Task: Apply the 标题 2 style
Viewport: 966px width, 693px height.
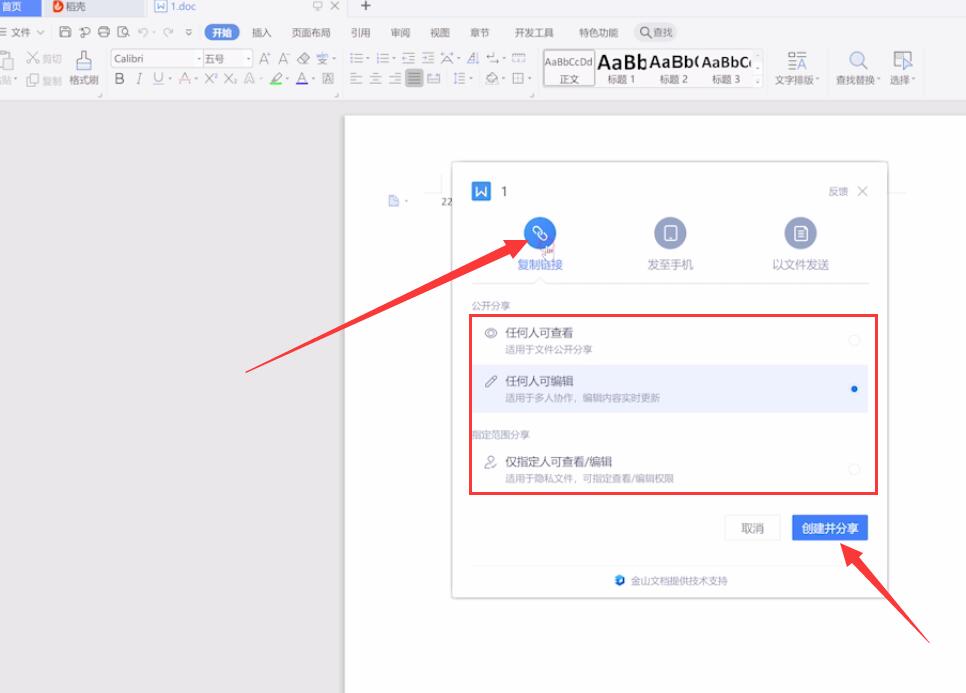Action: pyautogui.click(x=673, y=68)
